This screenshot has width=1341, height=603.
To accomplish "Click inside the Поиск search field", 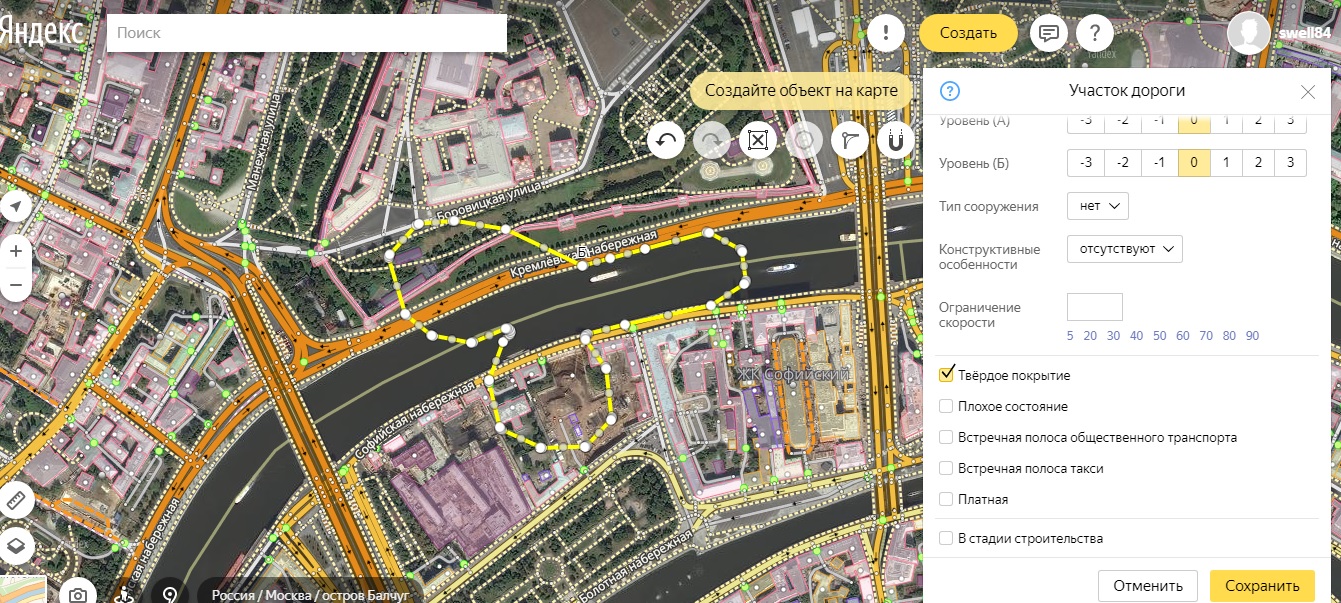I will pos(300,32).
